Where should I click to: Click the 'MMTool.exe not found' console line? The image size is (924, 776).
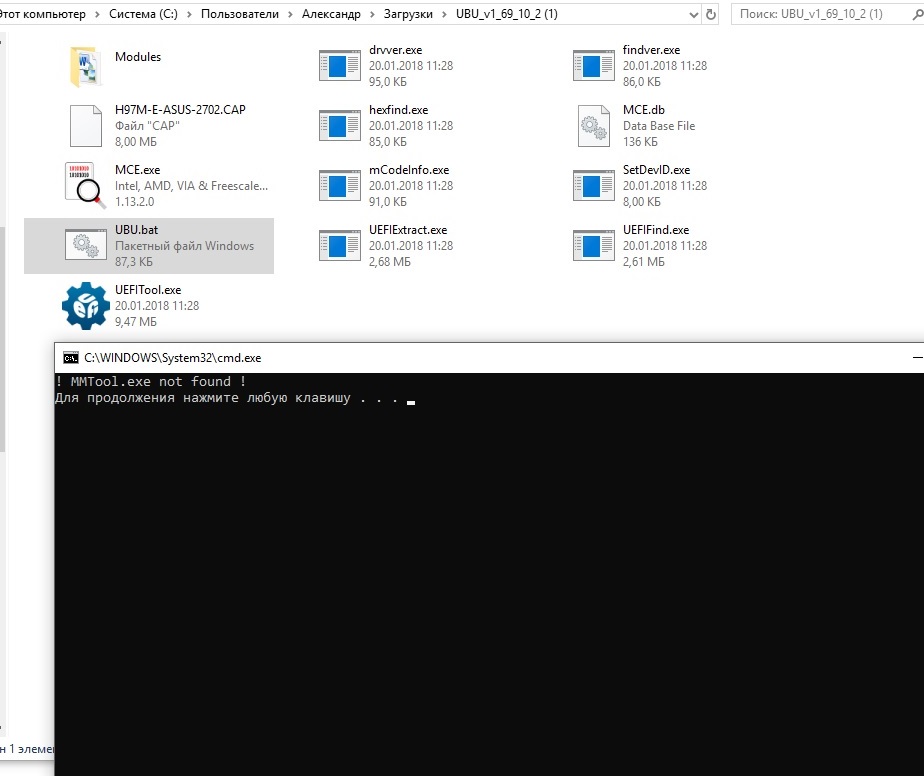point(150,381)
